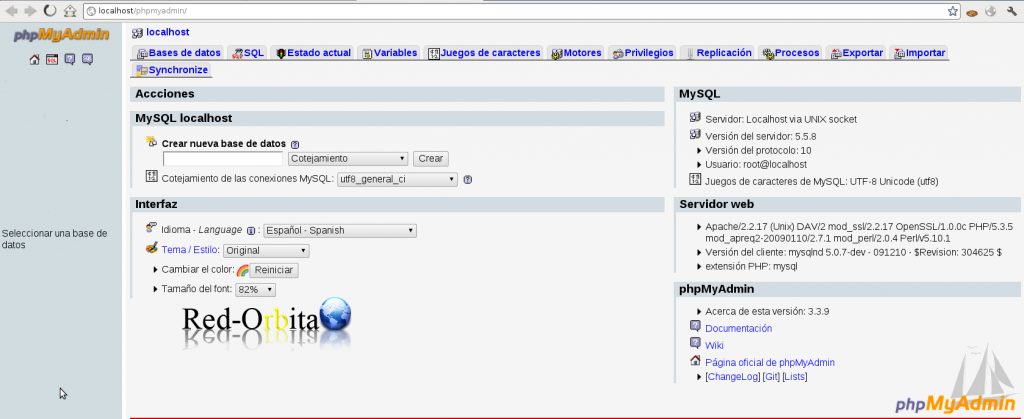The image size is (1024, 419).
Task: Click the info icon next to Idioma - Language
Action: [x=251, y=230]
